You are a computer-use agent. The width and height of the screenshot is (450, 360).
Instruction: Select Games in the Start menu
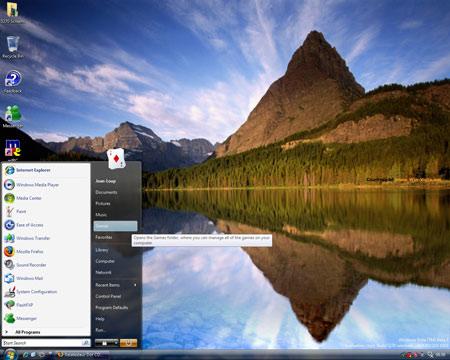tap(115, 226)
